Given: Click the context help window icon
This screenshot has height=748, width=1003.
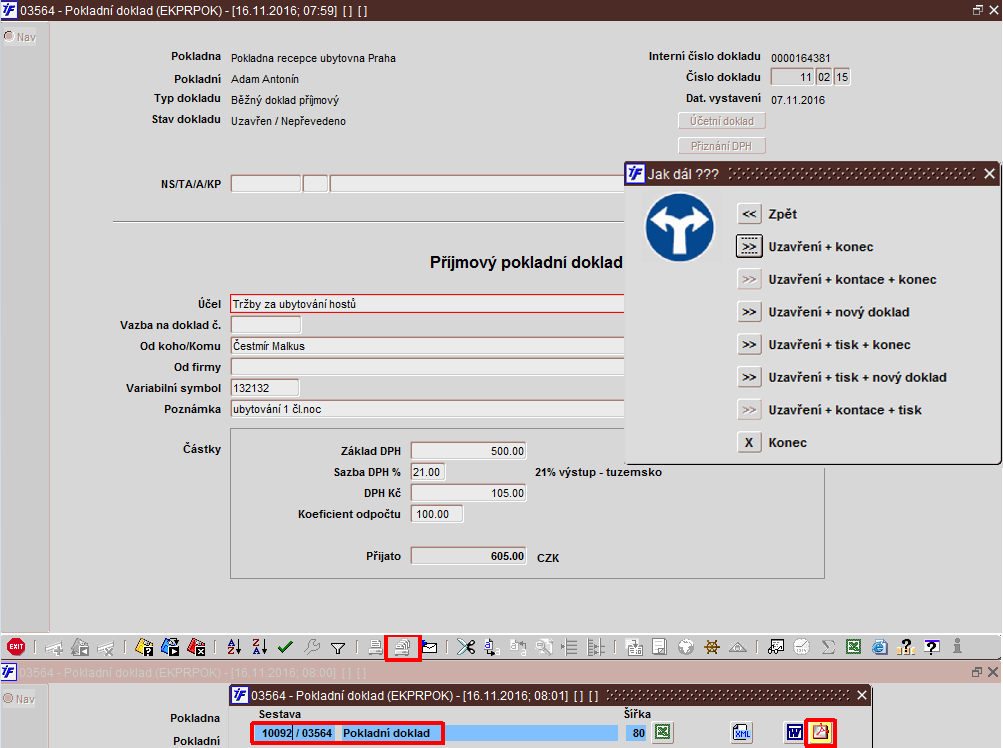Looking at the screenshot, I should click(932, 648).
